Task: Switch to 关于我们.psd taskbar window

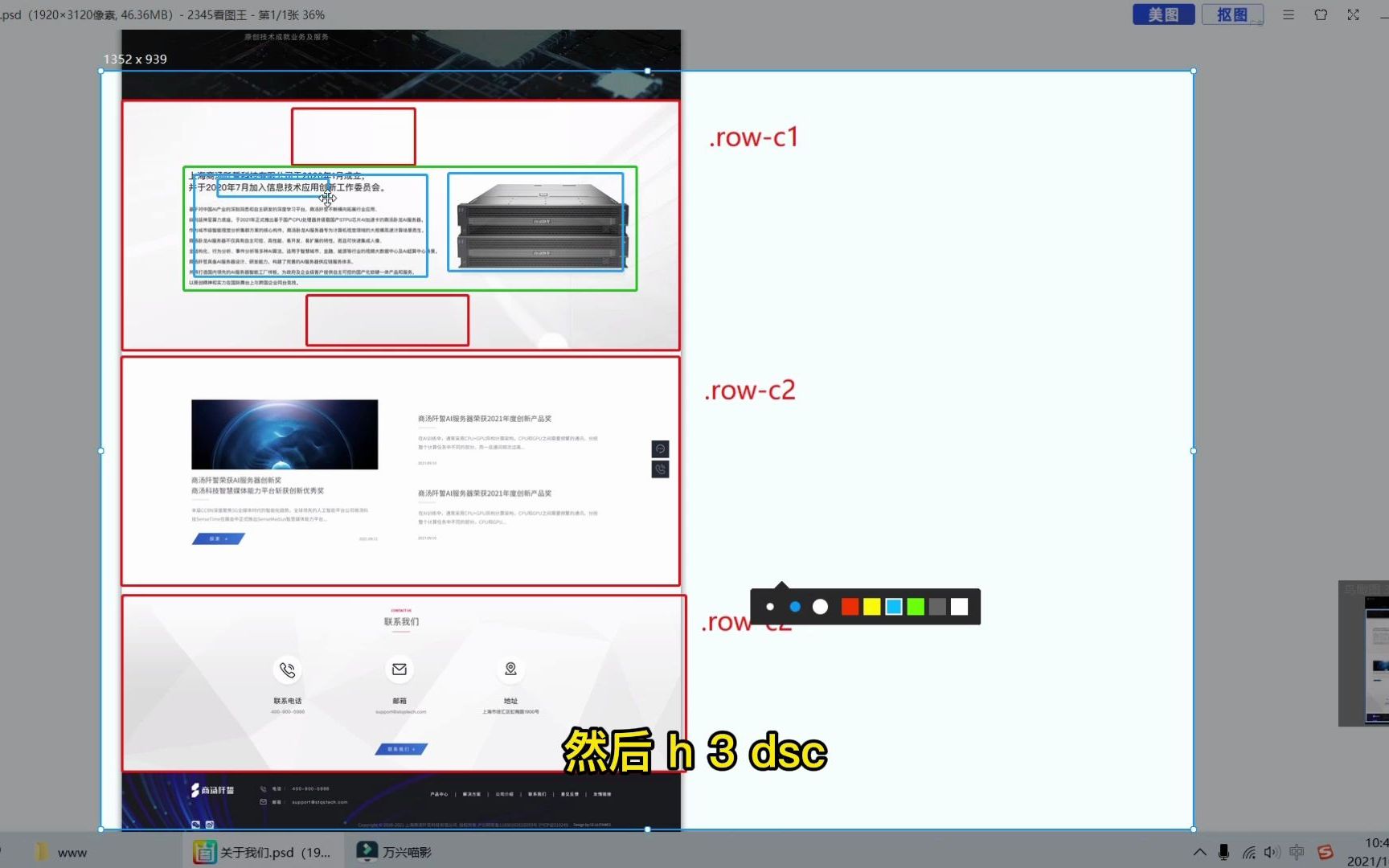Action: pos(264,852)
